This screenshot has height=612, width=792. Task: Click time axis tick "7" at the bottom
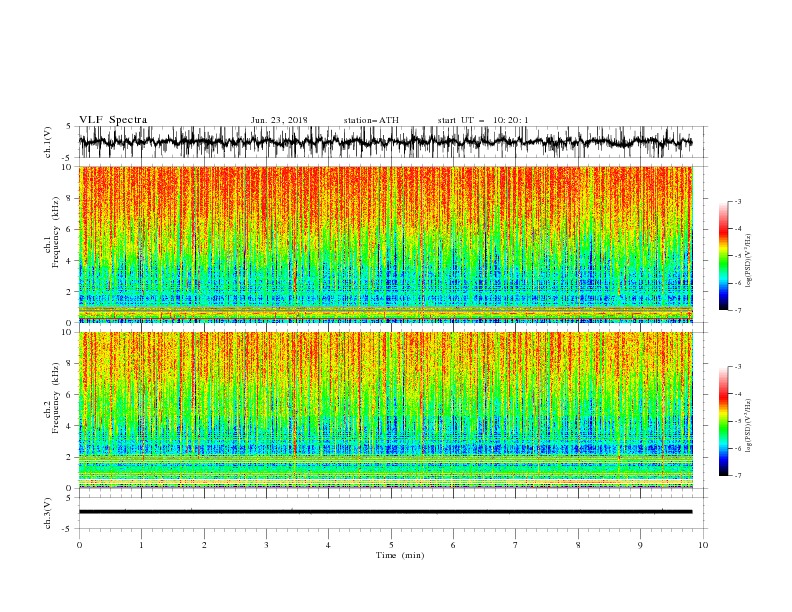pyautogui.click(x=516, y=545)
